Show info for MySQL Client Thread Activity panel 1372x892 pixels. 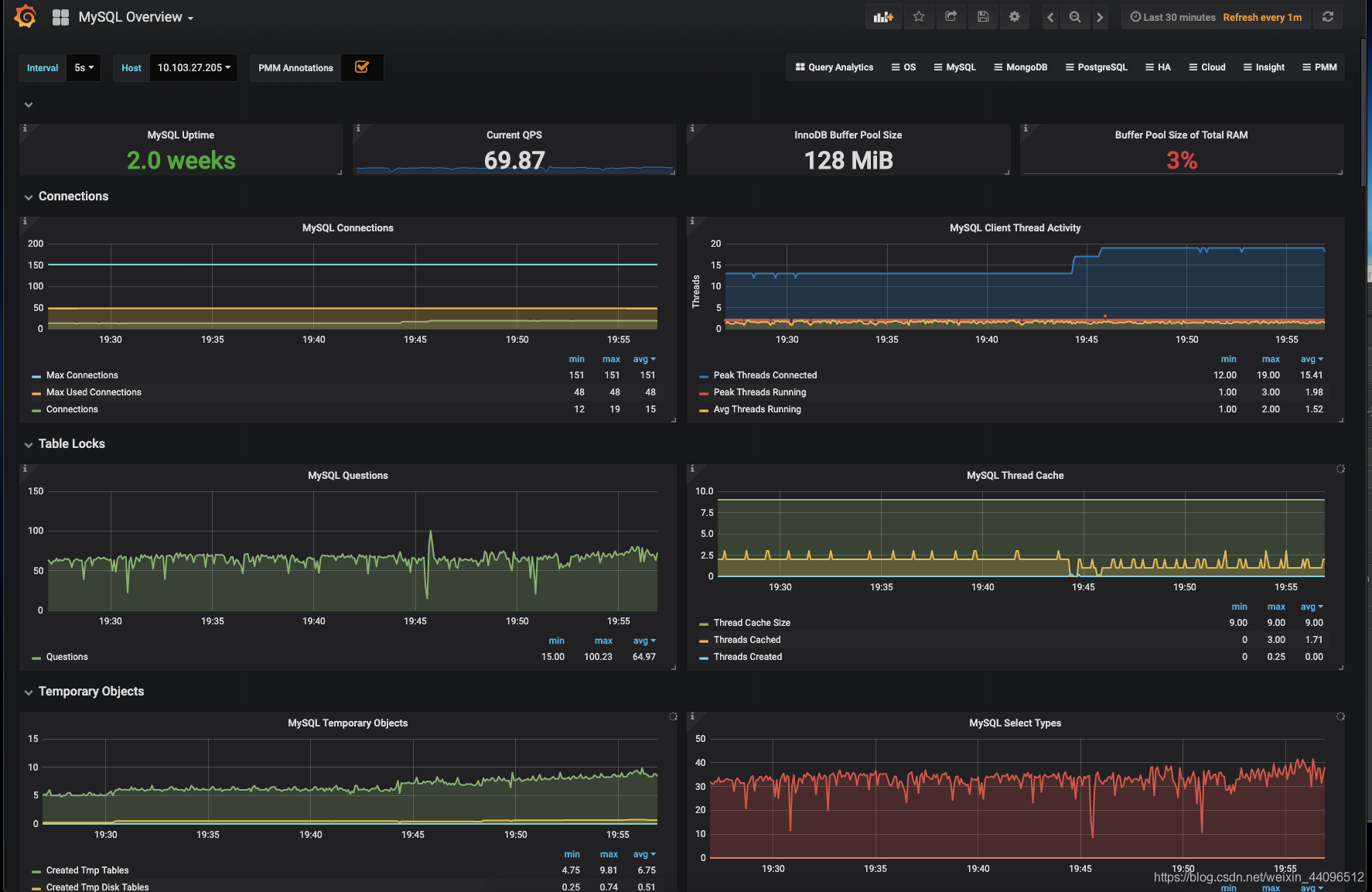(x=692, y=221)
